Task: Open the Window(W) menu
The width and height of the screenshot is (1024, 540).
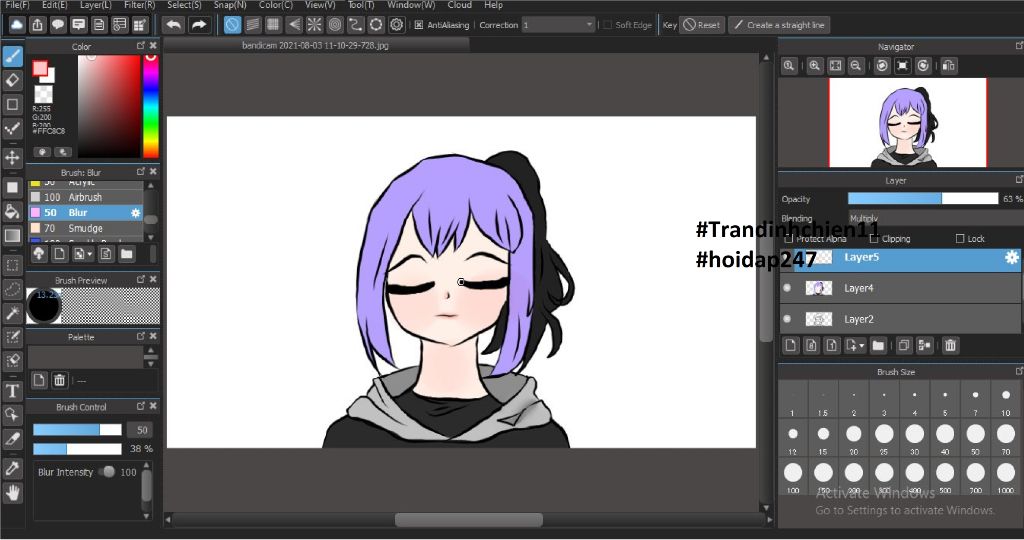Action: click(411, 5)
